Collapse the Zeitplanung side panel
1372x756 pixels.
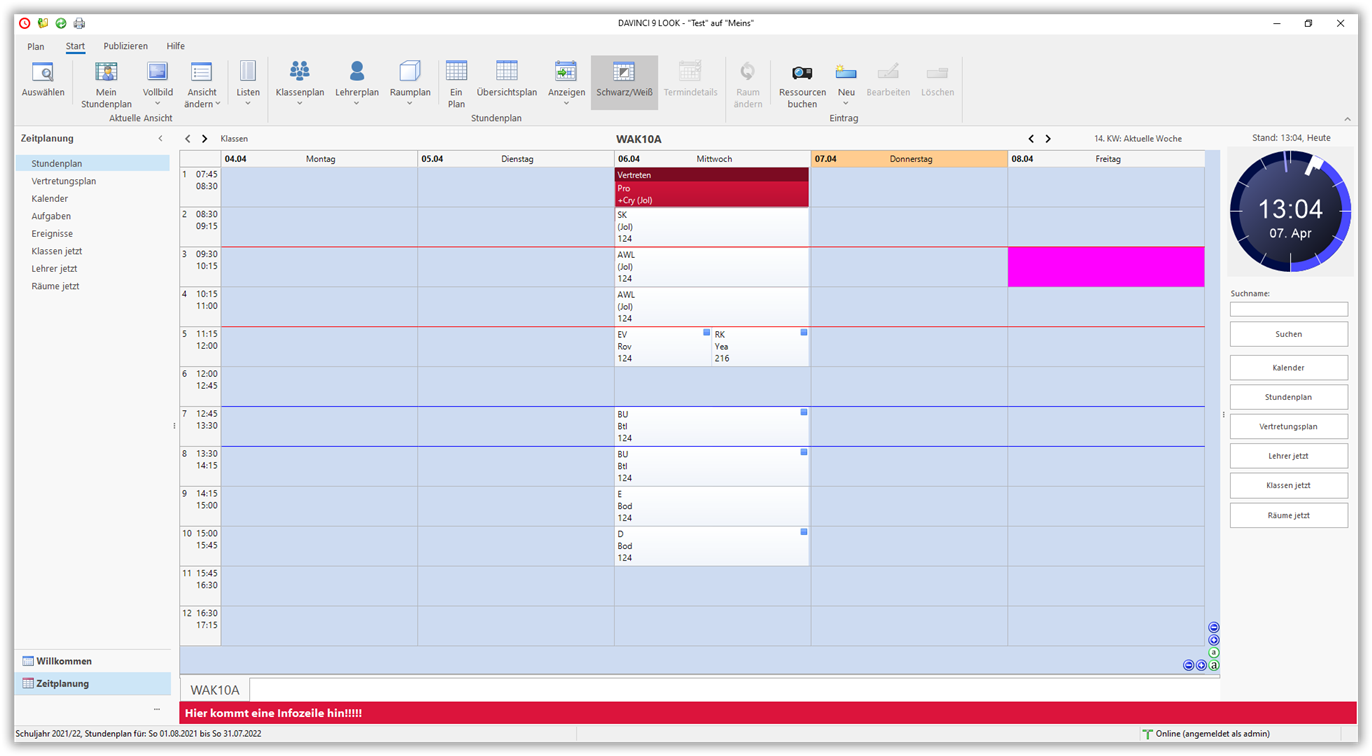tap(160, 139)
